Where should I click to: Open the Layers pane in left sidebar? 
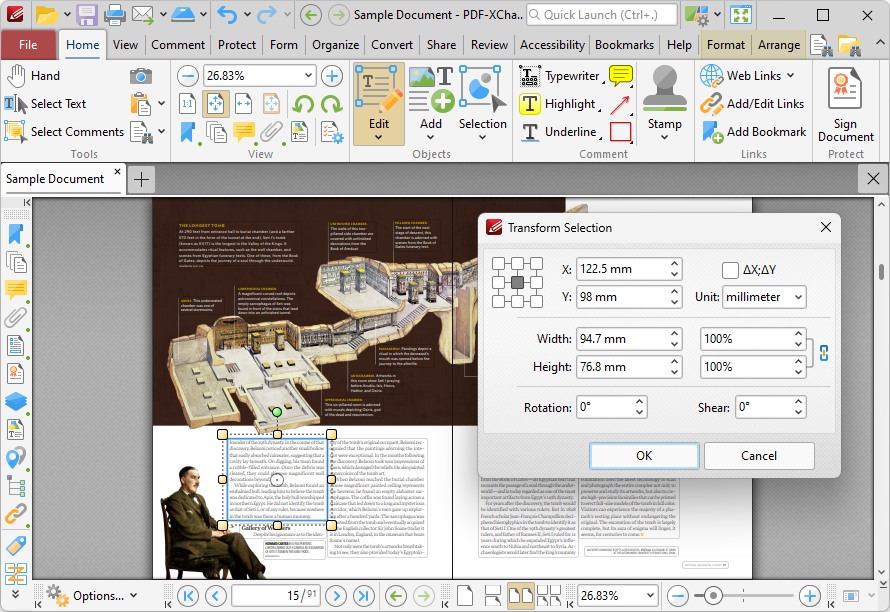(x=15, y=401)
